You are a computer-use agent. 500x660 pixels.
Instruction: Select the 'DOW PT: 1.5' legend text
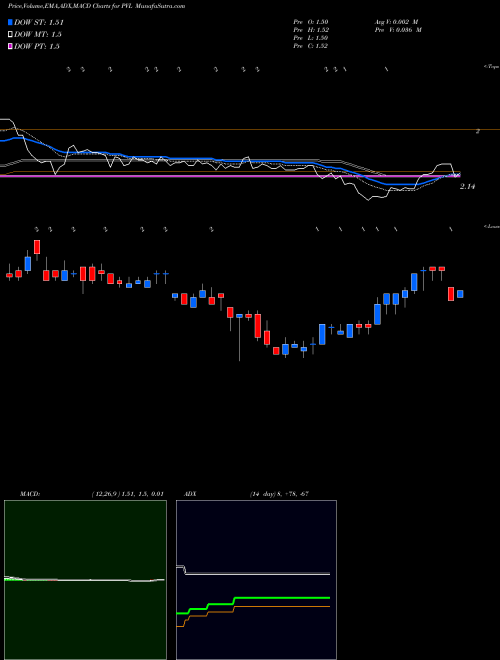click(x=37, y=46)
